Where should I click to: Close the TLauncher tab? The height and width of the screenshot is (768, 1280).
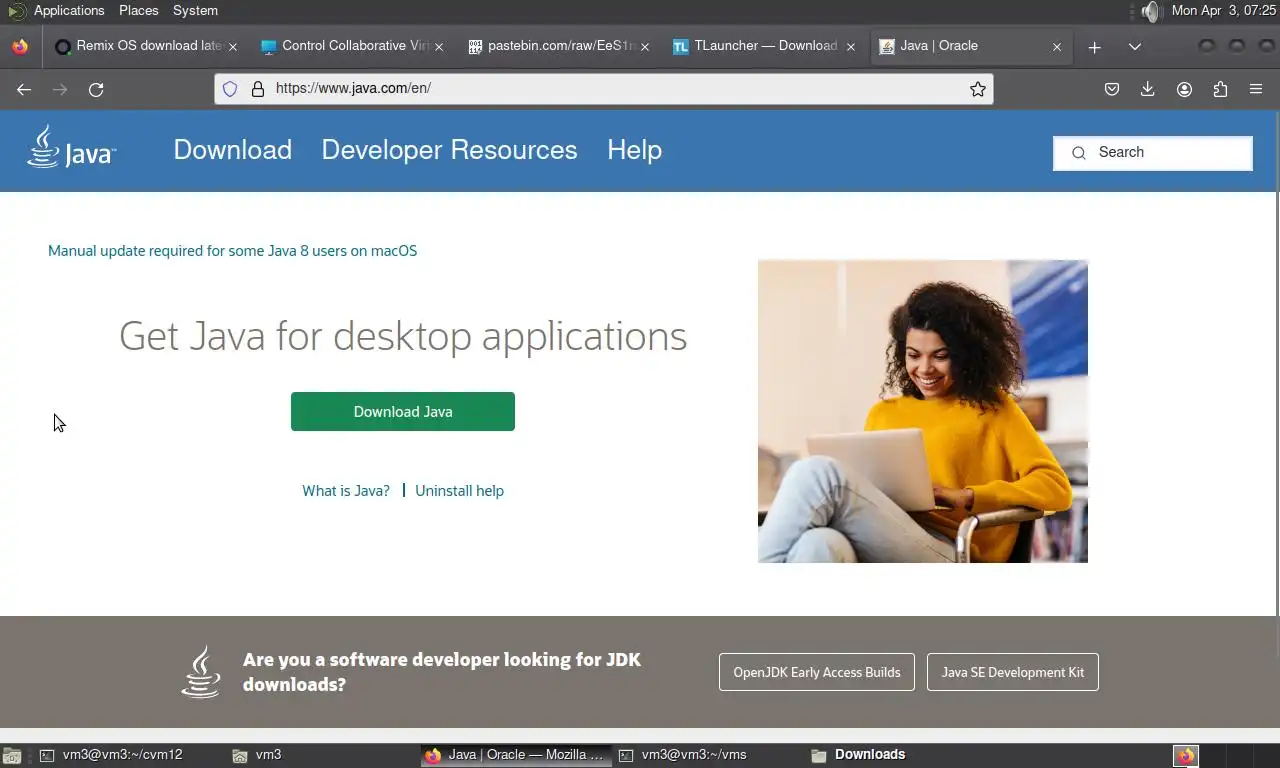(x=851, y=47)
